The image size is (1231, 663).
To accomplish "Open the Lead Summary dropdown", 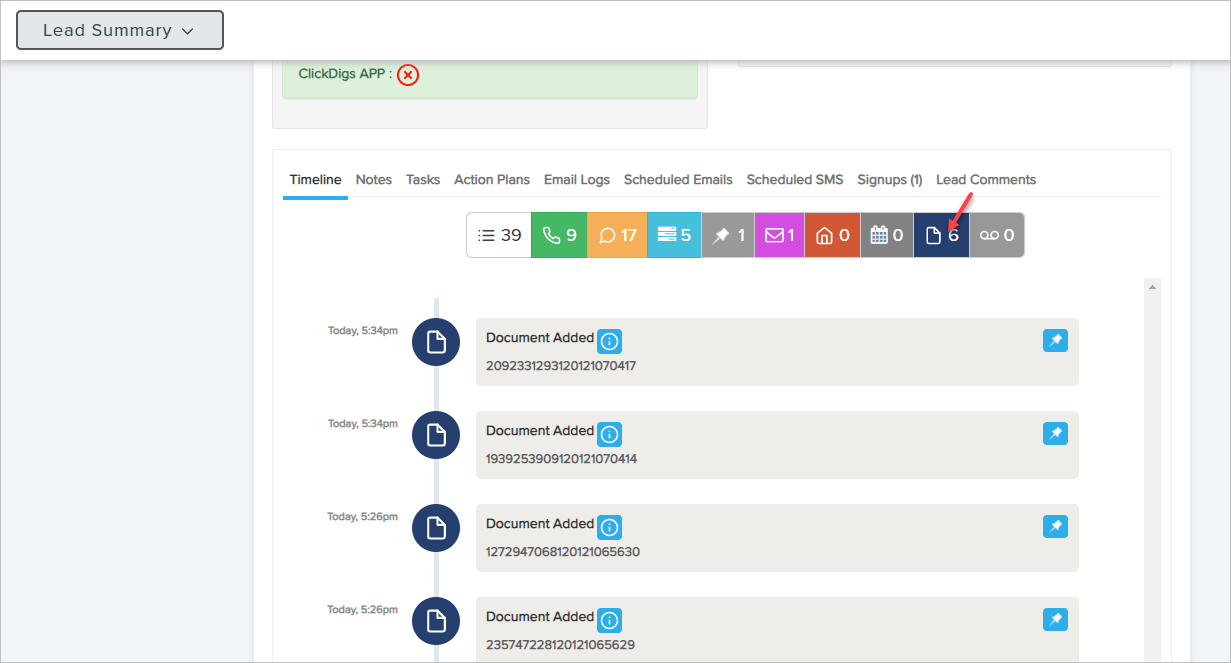I will (119, 30).
